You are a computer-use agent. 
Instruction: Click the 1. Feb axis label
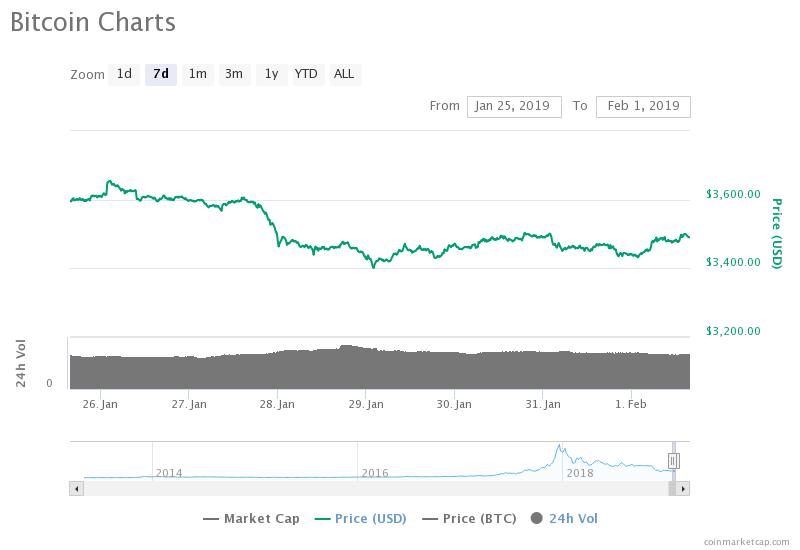tap(631, 404)
